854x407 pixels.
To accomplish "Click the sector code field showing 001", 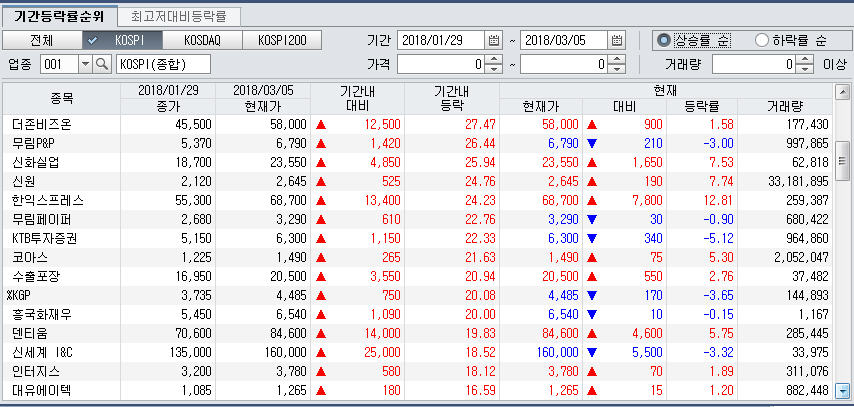I will pyautogui.click(x=60, y=65).
